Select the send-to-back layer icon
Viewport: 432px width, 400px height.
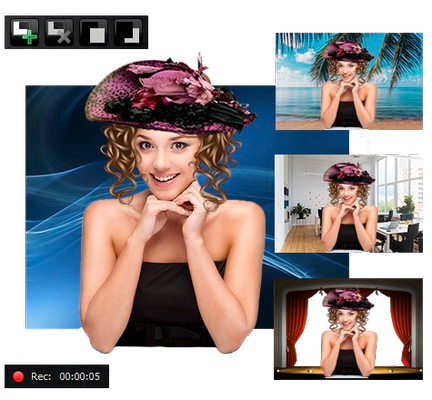[128, 32]
